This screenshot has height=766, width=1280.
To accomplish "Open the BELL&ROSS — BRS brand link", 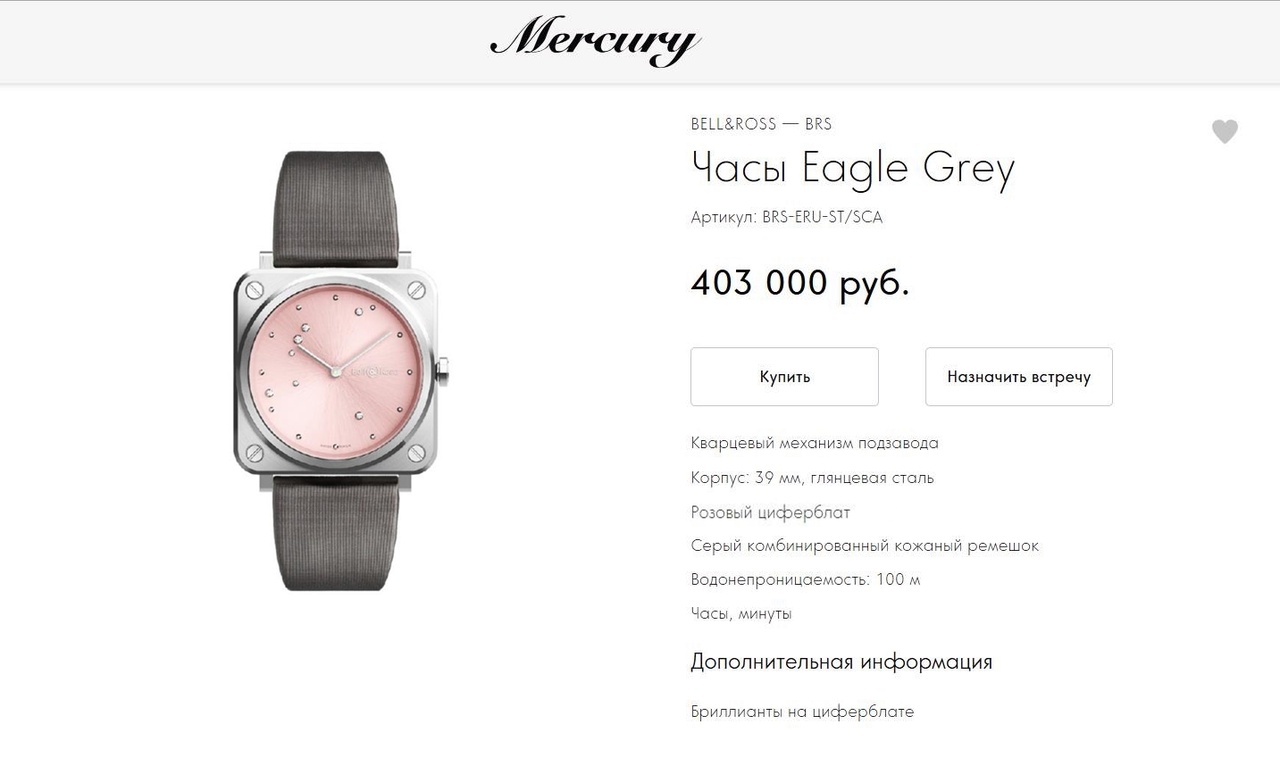I will coord(761,124).
